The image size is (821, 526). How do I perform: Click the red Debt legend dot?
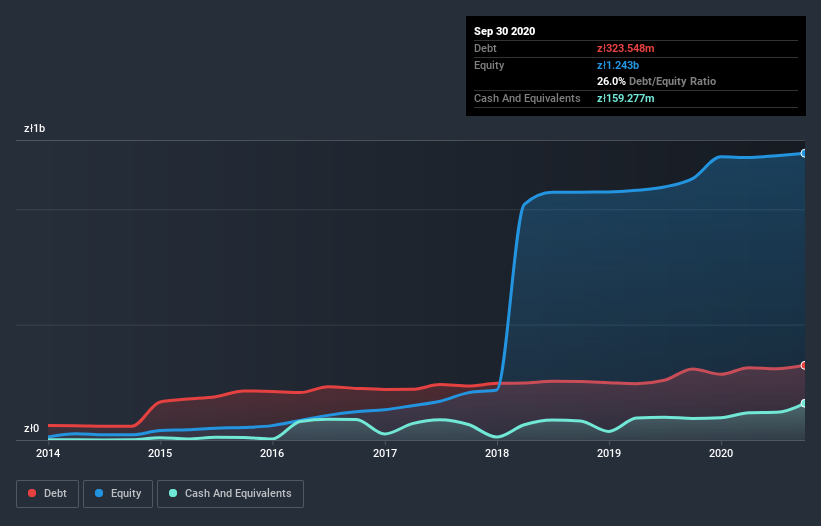click(x=32, y=493)
